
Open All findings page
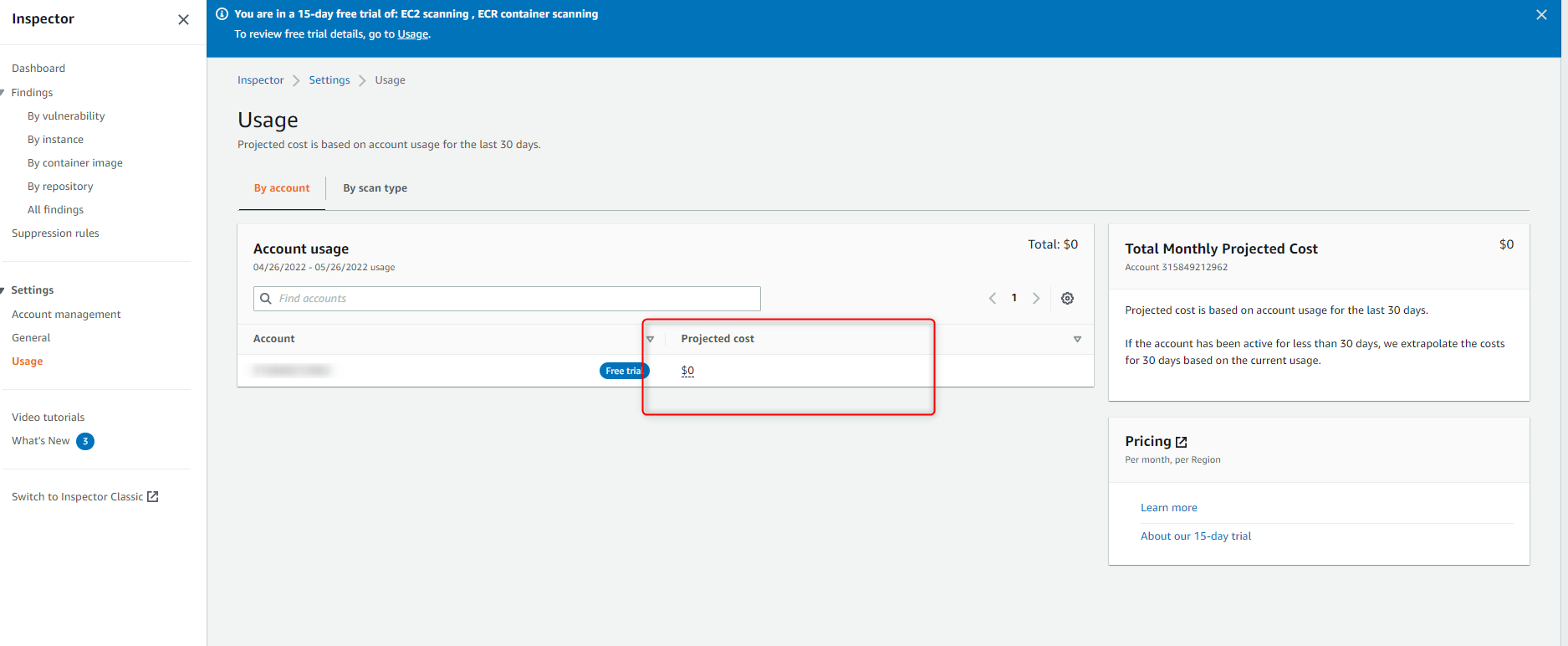[55, 210]
